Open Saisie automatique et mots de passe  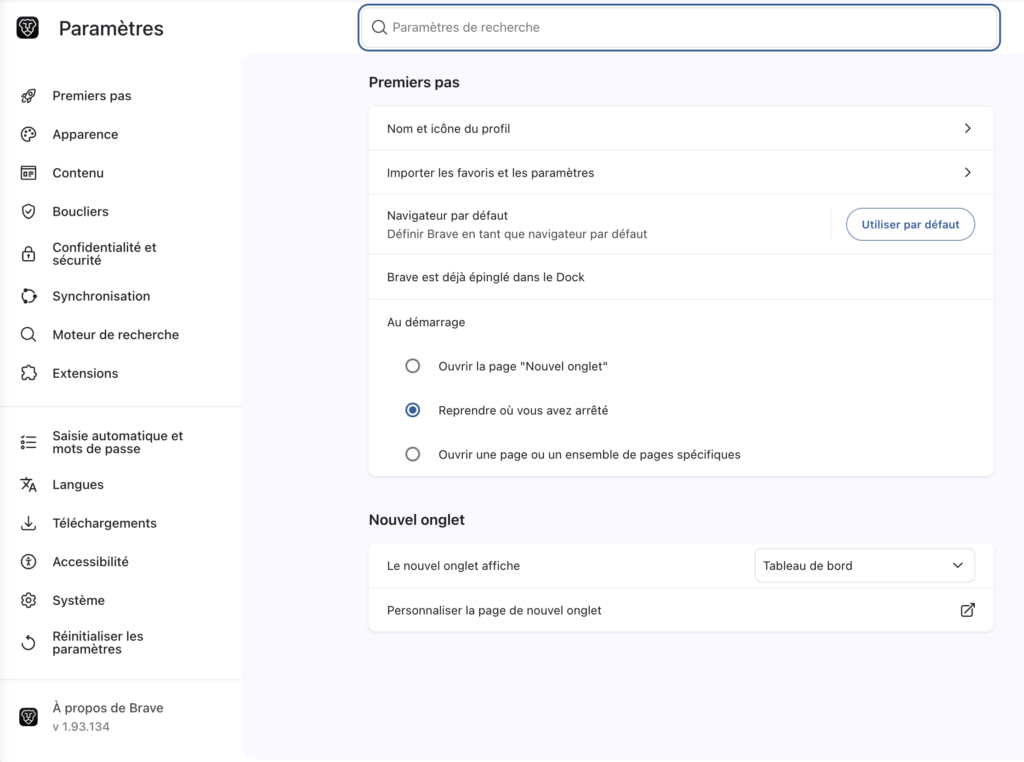118,443
